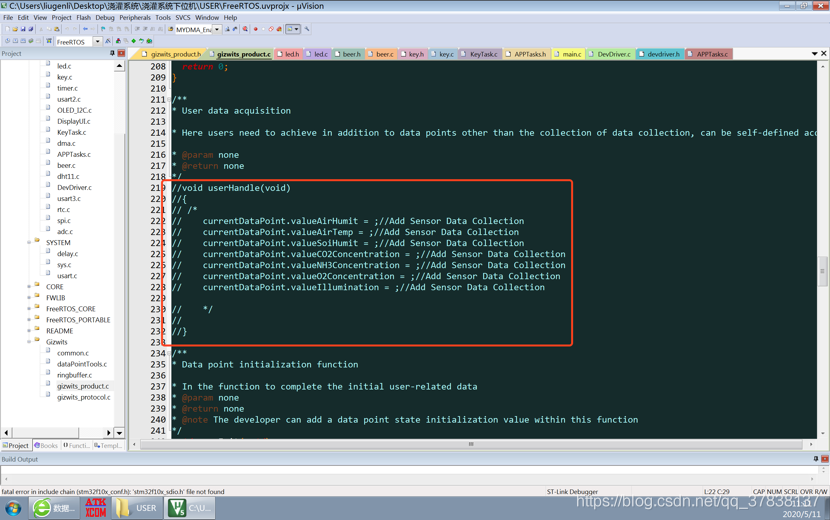
Task: Click the Rebuild all target files icon
Action: pyautogui.click(x=23, y=41)
